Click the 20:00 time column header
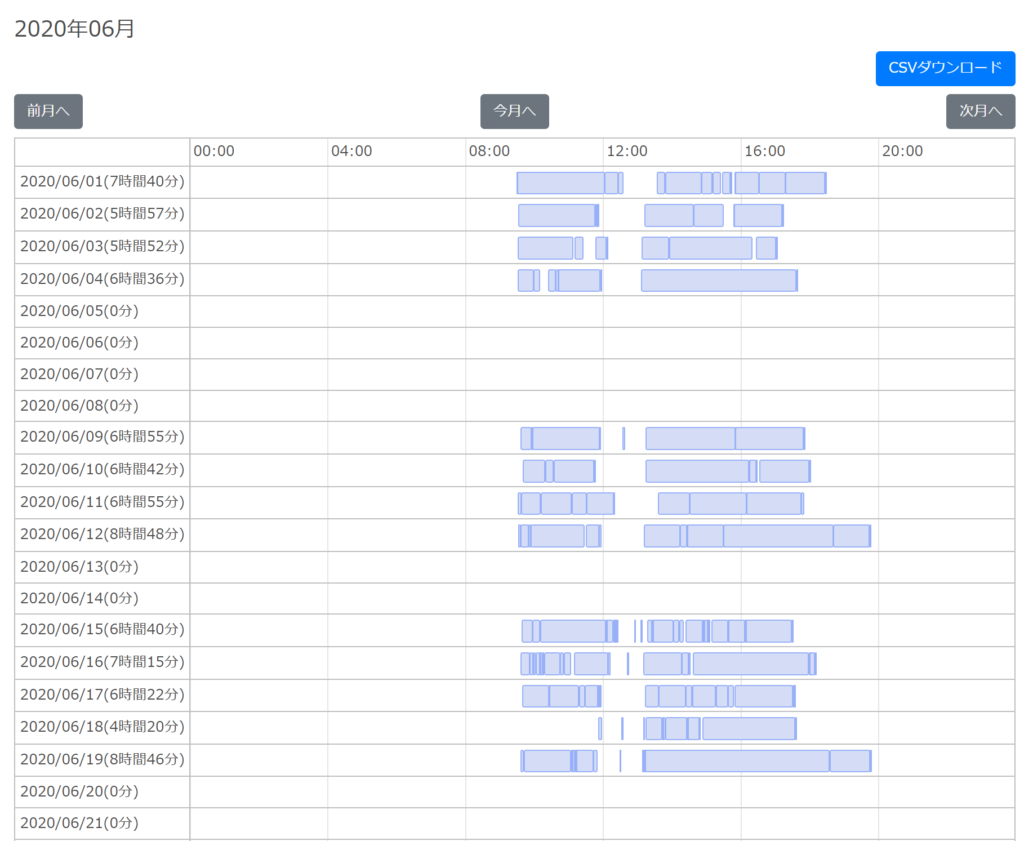 tap(903, 151)
